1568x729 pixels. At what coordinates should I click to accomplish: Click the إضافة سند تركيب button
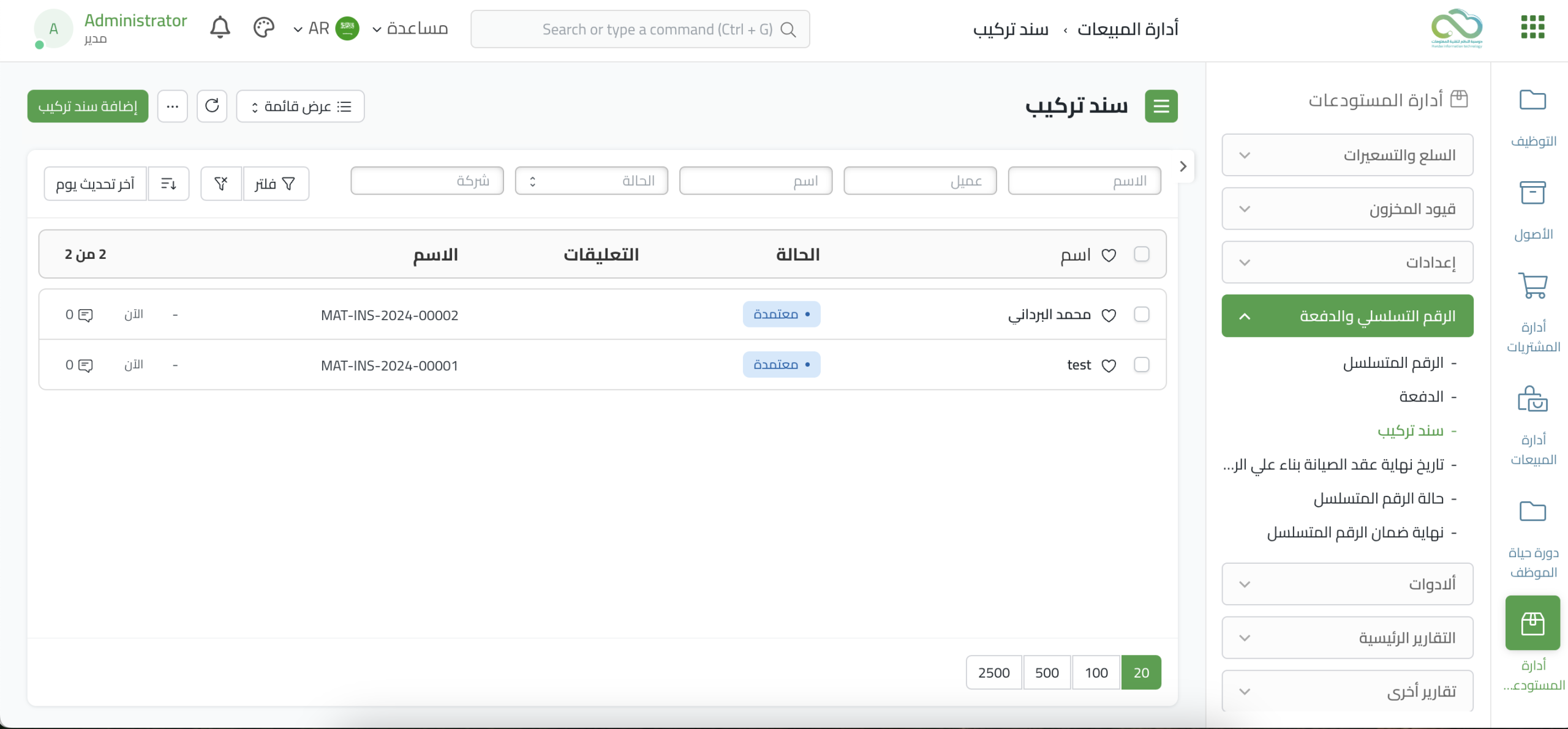tap(88, 106)
